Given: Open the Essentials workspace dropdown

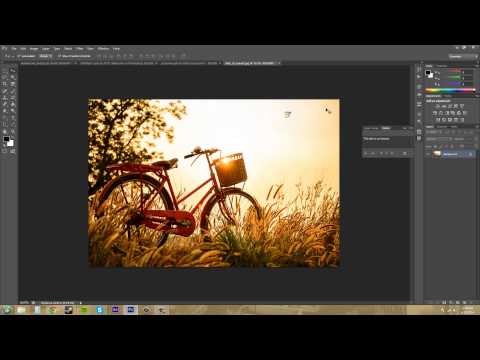Looking at the screenshot, I should tap(463, 56).
